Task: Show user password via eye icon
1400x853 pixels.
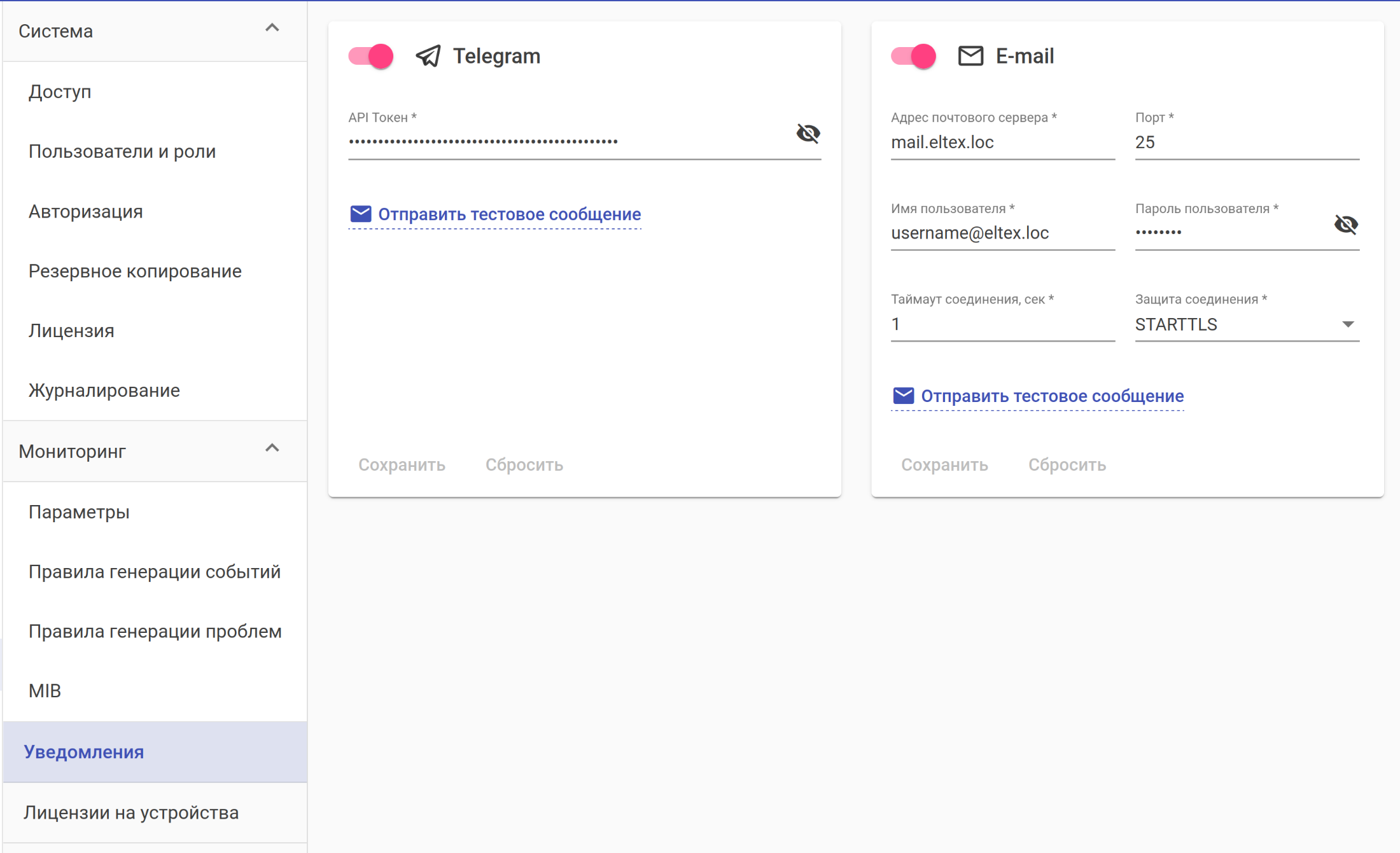Action: (1346, 224)
